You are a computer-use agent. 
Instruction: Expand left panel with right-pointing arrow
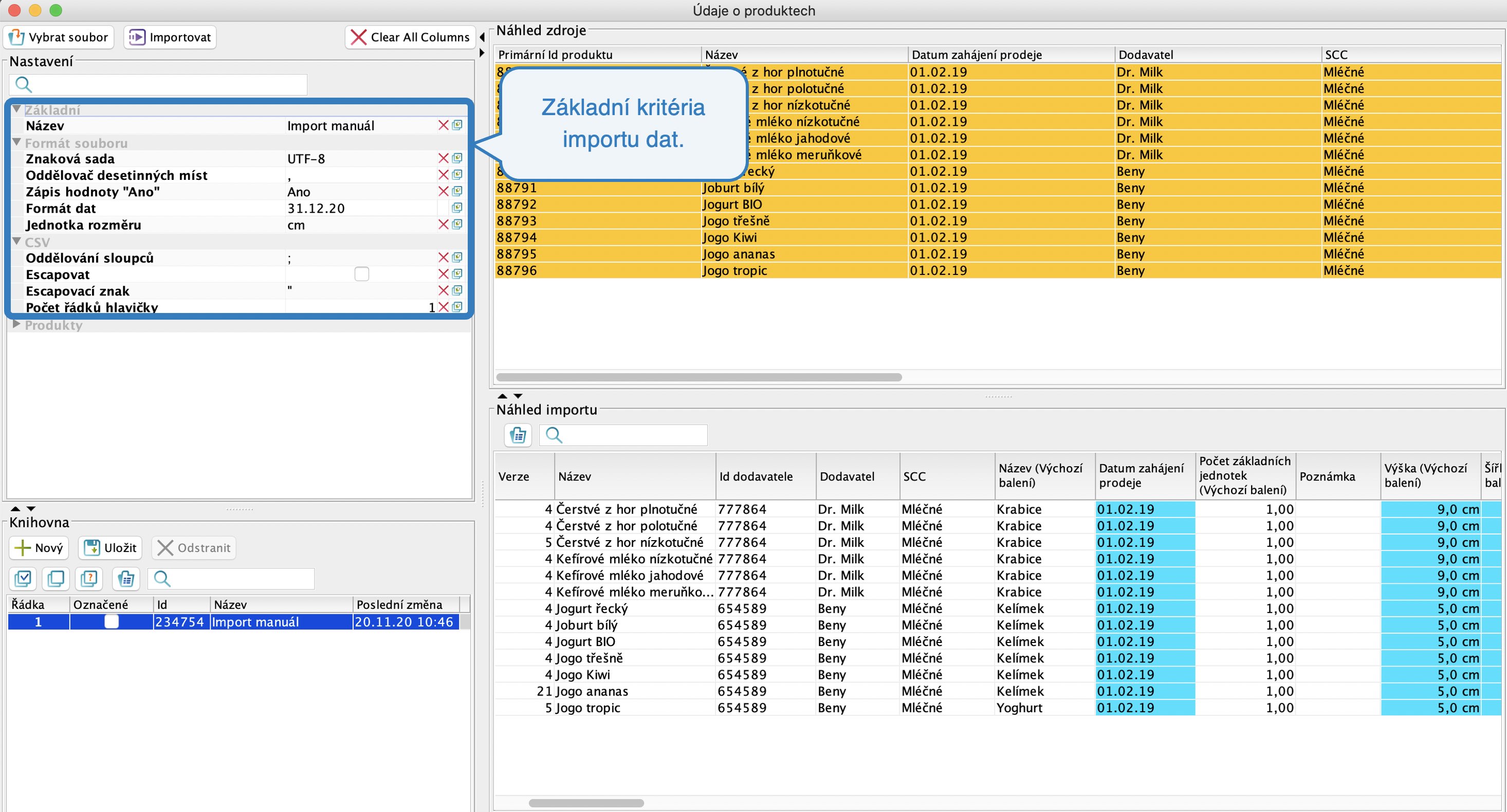tap(482, 53)
